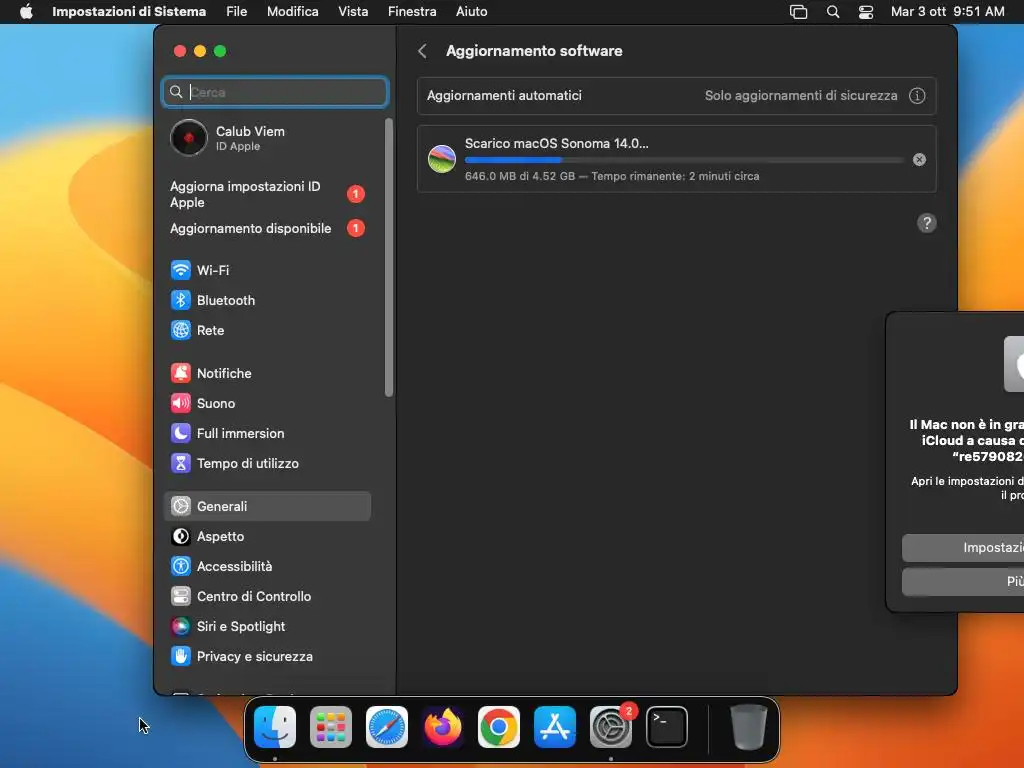Open the Modifica menu

click(293, 12)
